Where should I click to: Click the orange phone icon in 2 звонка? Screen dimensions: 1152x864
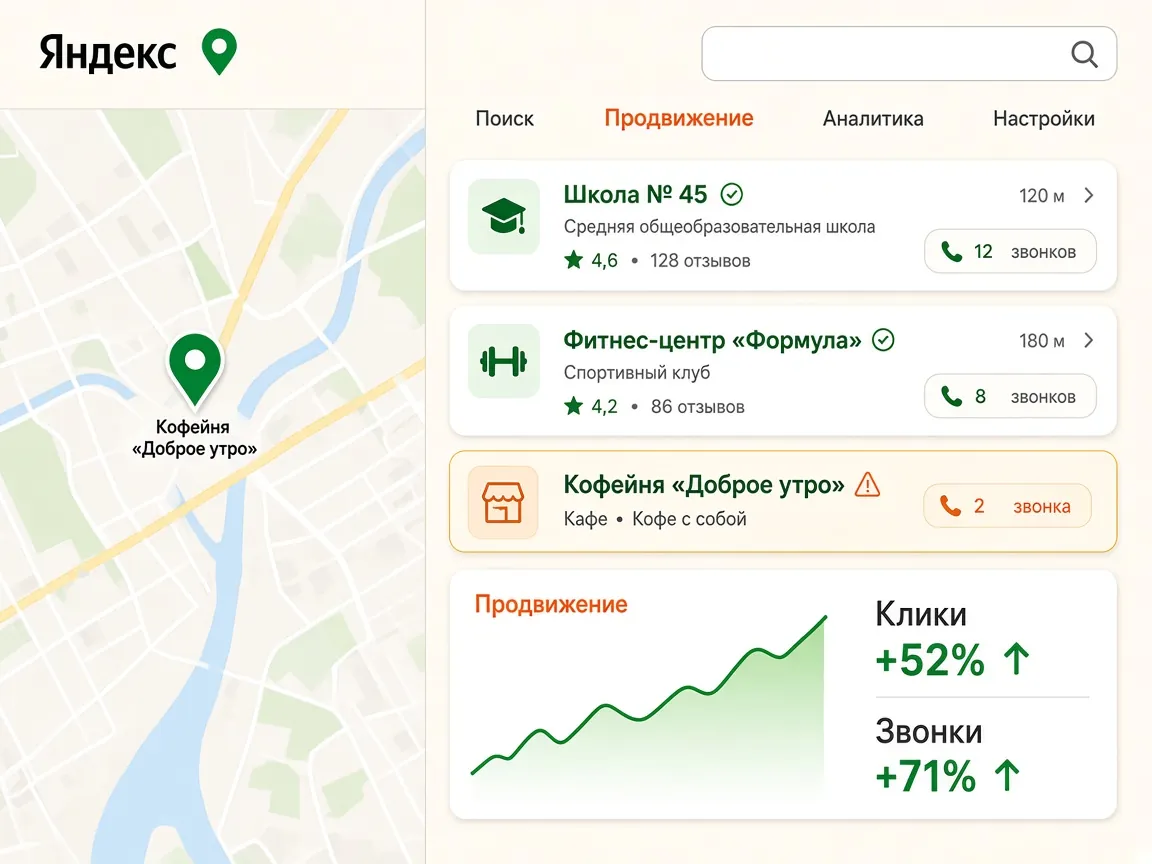pyautogui.click(x=951, y=505)
